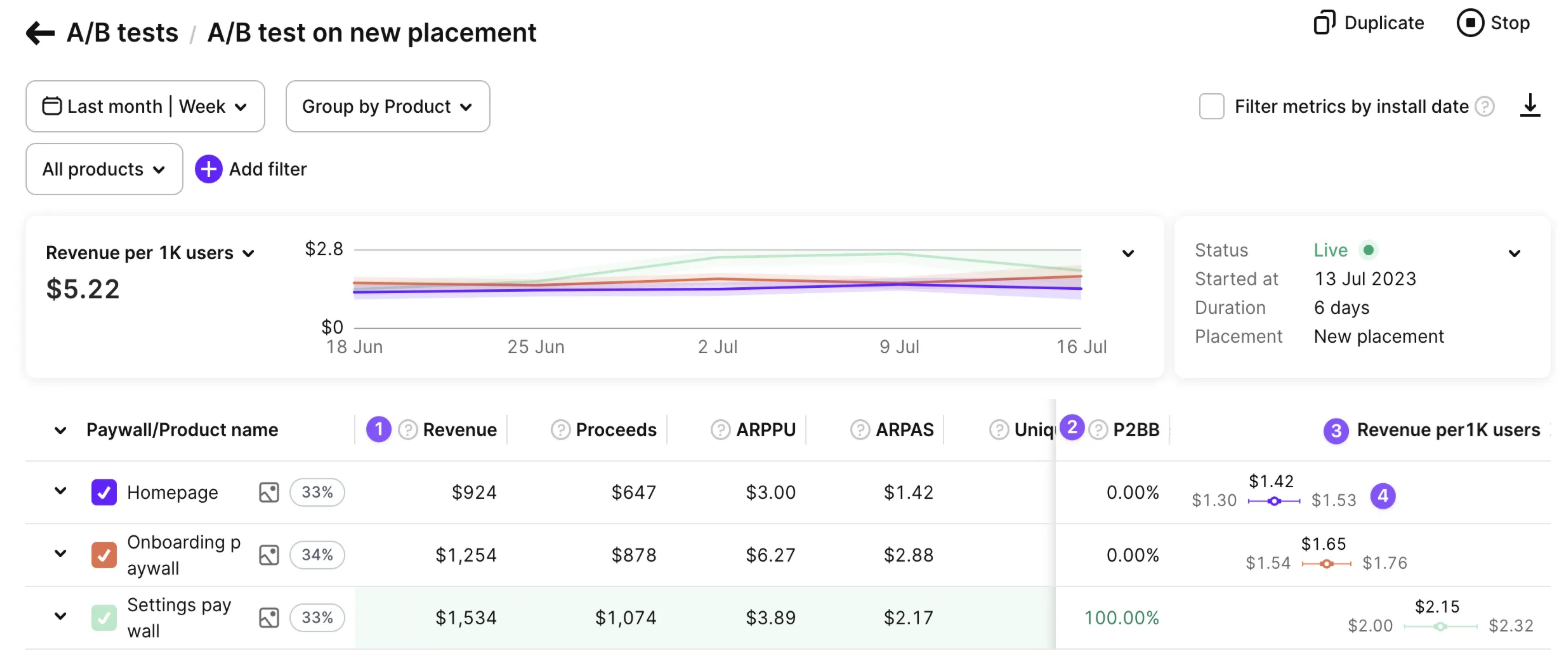This screenshot has width=1561, height=663.
Task: Go to A/B tests breadcrumb
Action: [122, 33]
